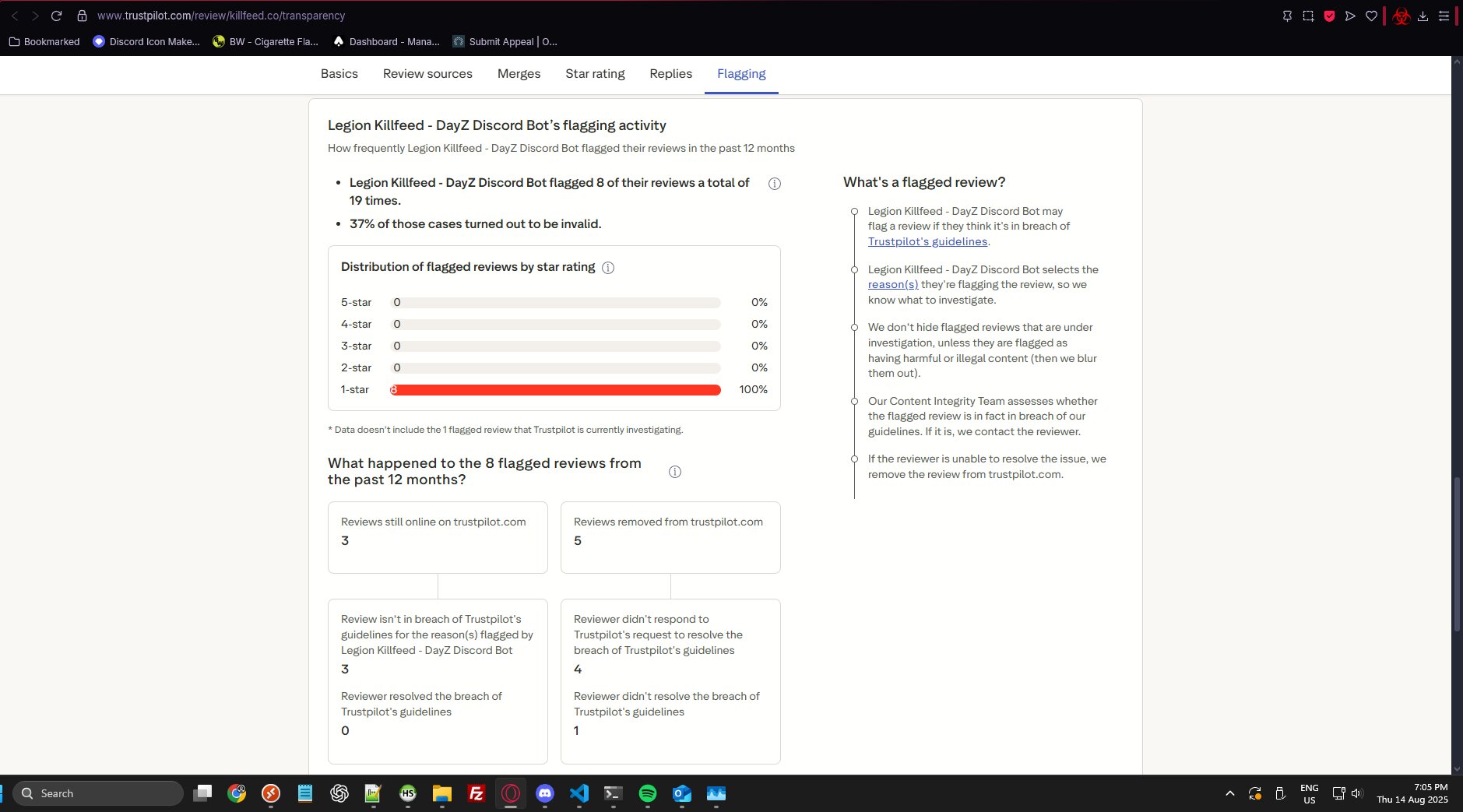The width and height of the screenshot is (1463, 812).
Task: Switch to the Basics tab
Action: point(339,74)
